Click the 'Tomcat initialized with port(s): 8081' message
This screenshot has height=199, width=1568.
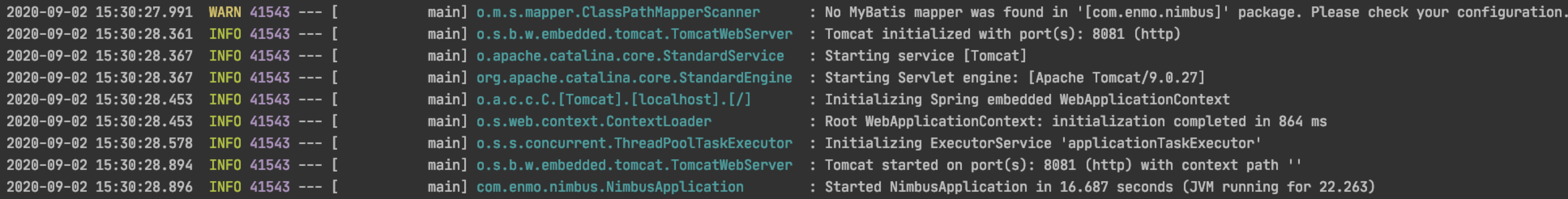(x=1002, y=34)
